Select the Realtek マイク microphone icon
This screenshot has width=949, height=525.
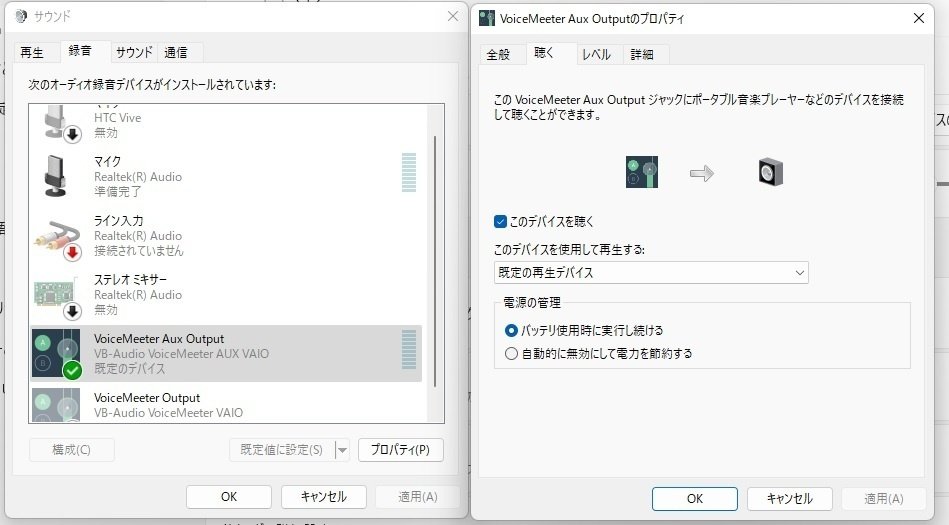[x=55, y=176]
